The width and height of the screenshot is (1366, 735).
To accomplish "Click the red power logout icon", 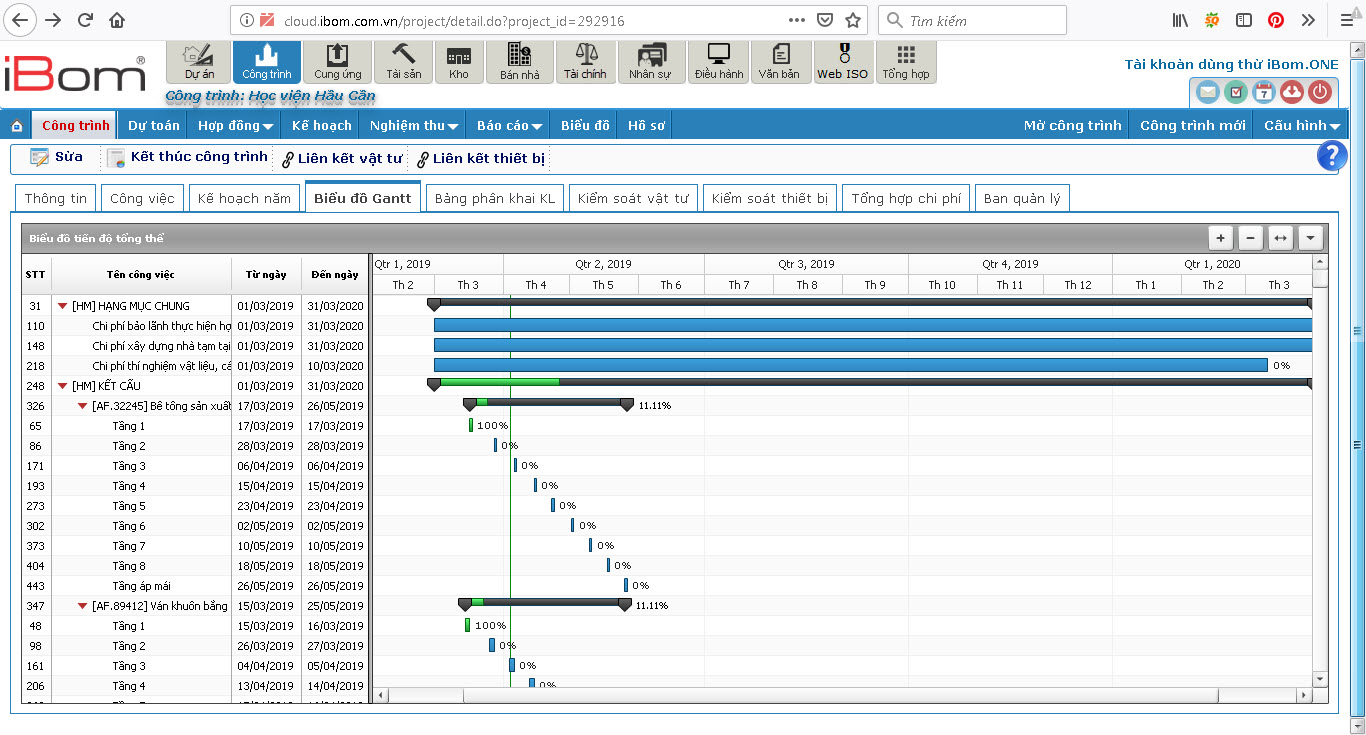I will [1320, 92].
